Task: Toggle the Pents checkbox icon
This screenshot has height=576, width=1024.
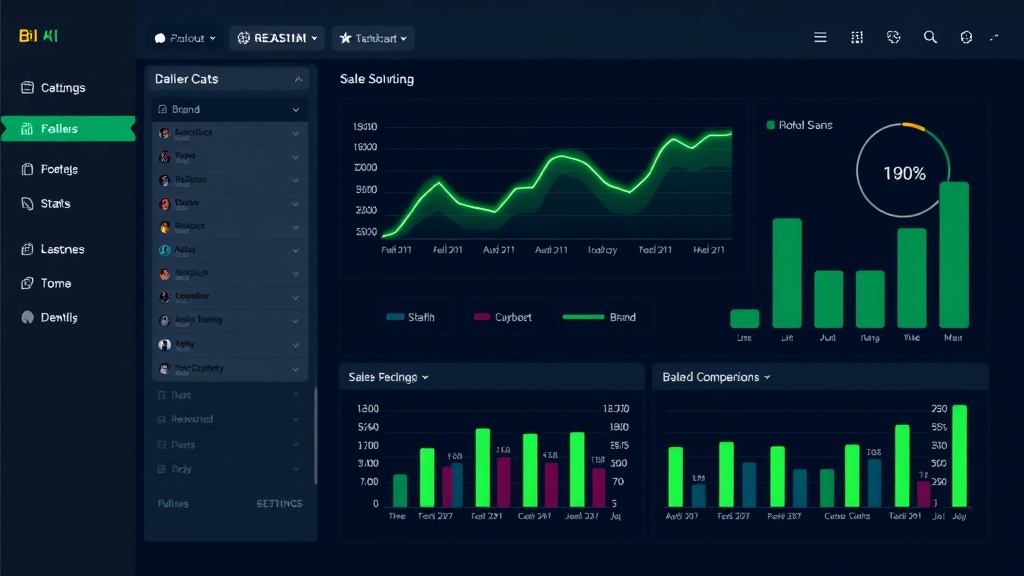Action: pos(161,445)
